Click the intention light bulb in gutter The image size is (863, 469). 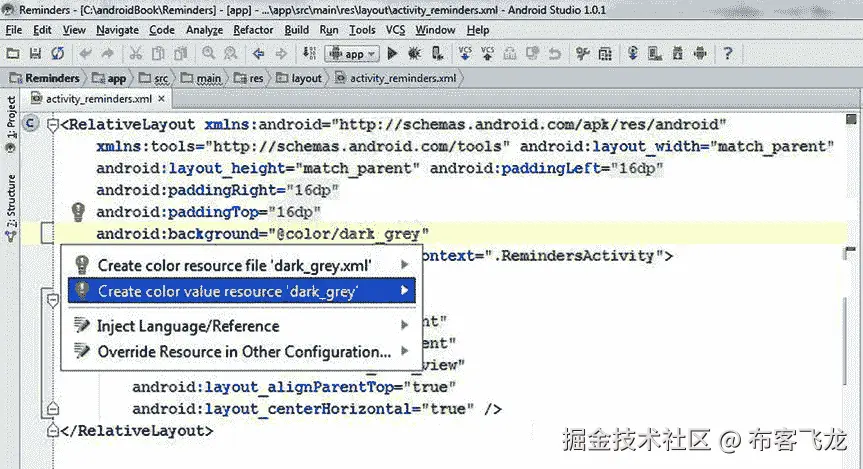click(x=78, y=211)
